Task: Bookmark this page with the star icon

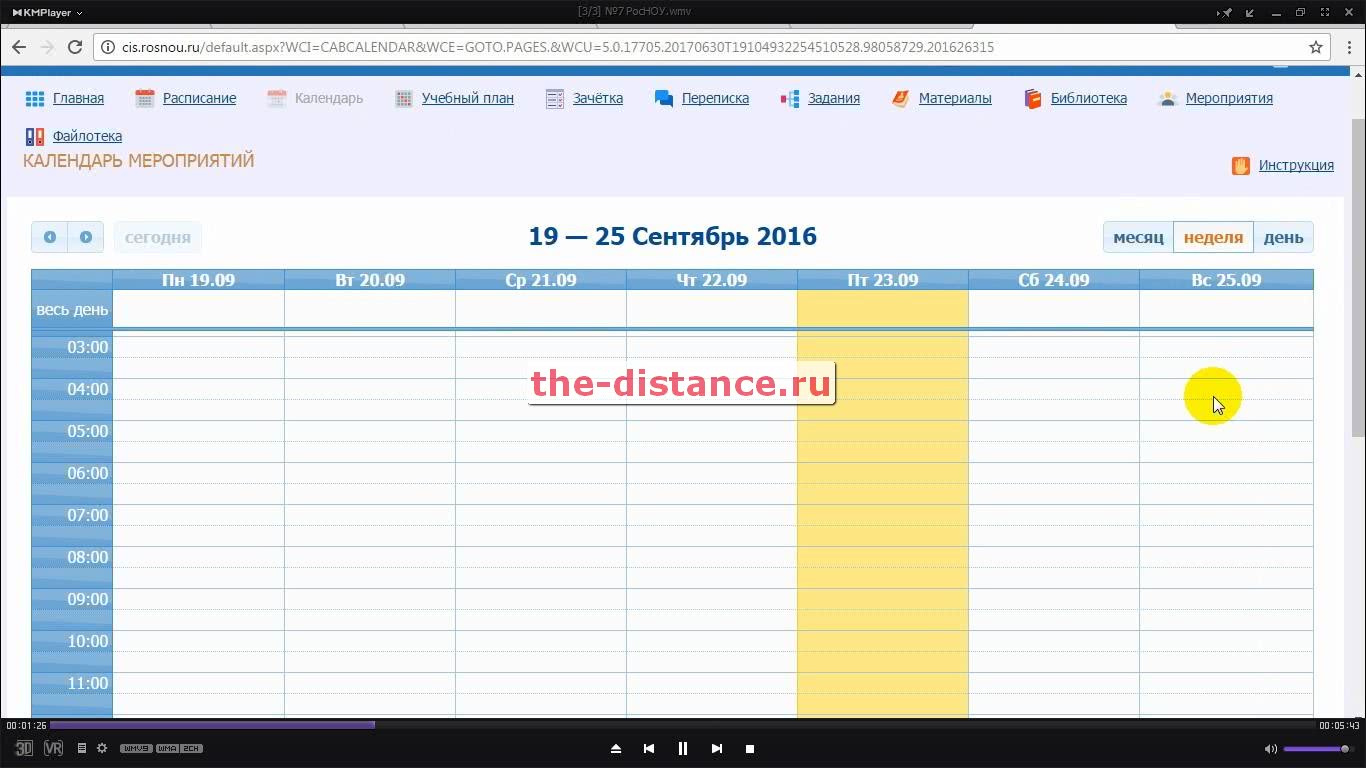Action: click(1316, 47)
